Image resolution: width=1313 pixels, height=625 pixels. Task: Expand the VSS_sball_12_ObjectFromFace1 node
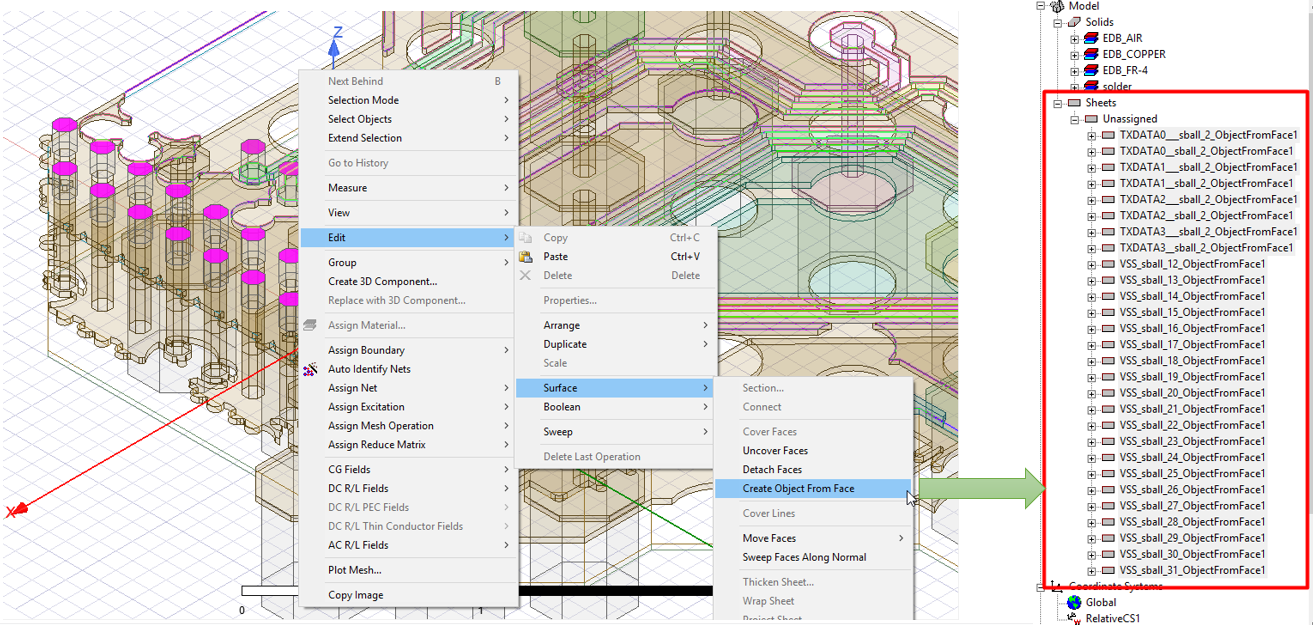coord(1091,264)
